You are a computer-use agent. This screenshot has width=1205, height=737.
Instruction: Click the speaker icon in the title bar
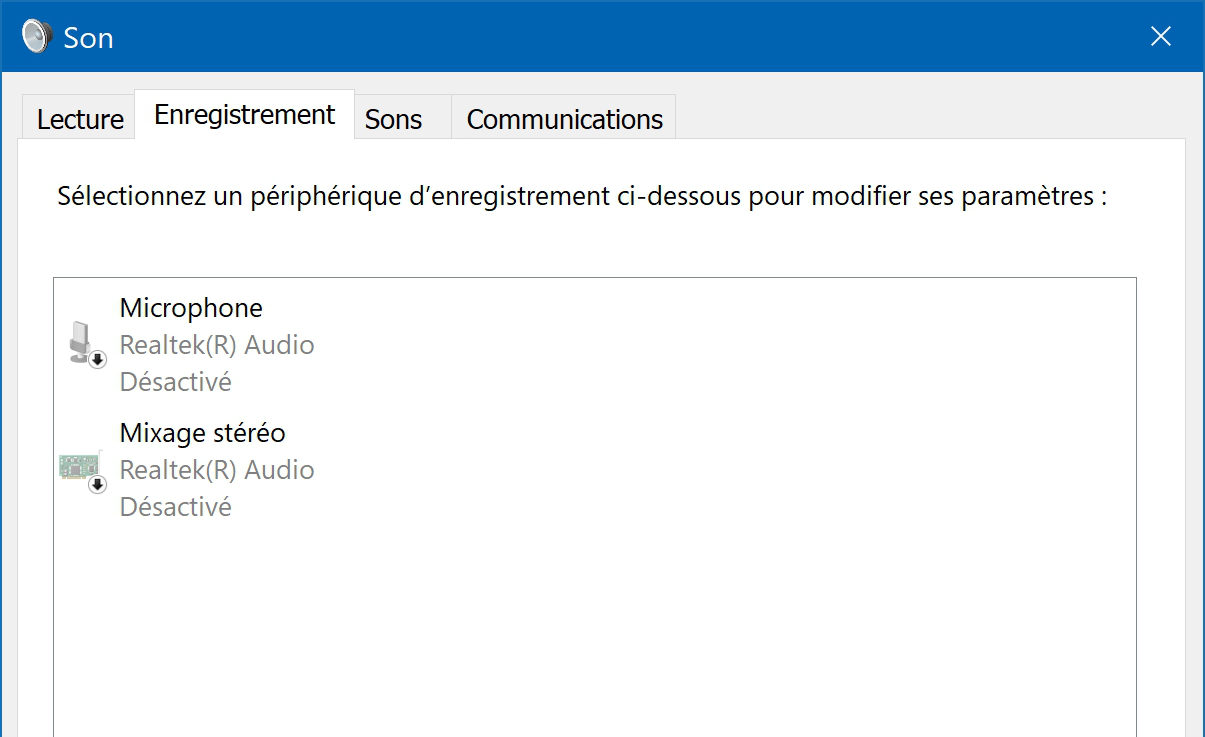coord(37,37)
